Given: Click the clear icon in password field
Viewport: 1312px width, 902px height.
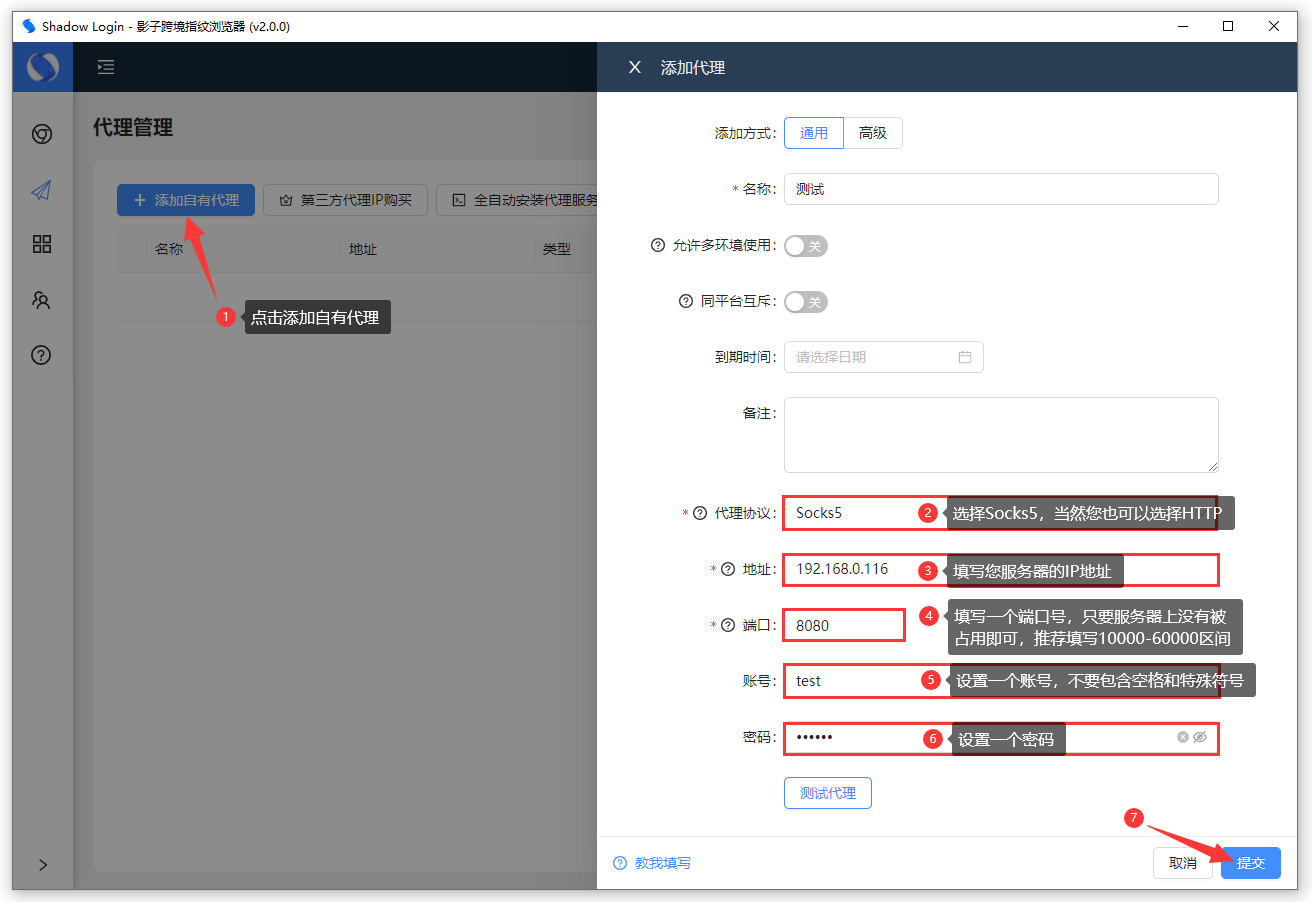Looking at the screenshot, I should point(1183,737).
